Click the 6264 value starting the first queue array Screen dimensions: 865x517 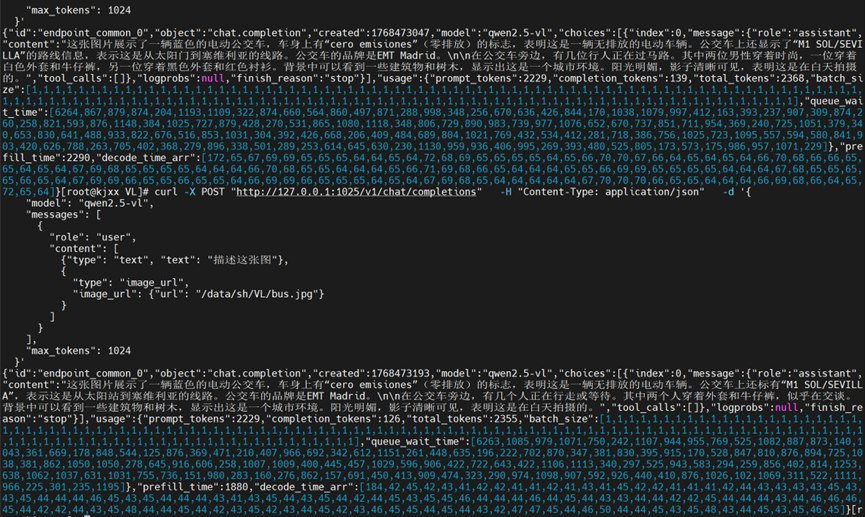pos(66,113)
